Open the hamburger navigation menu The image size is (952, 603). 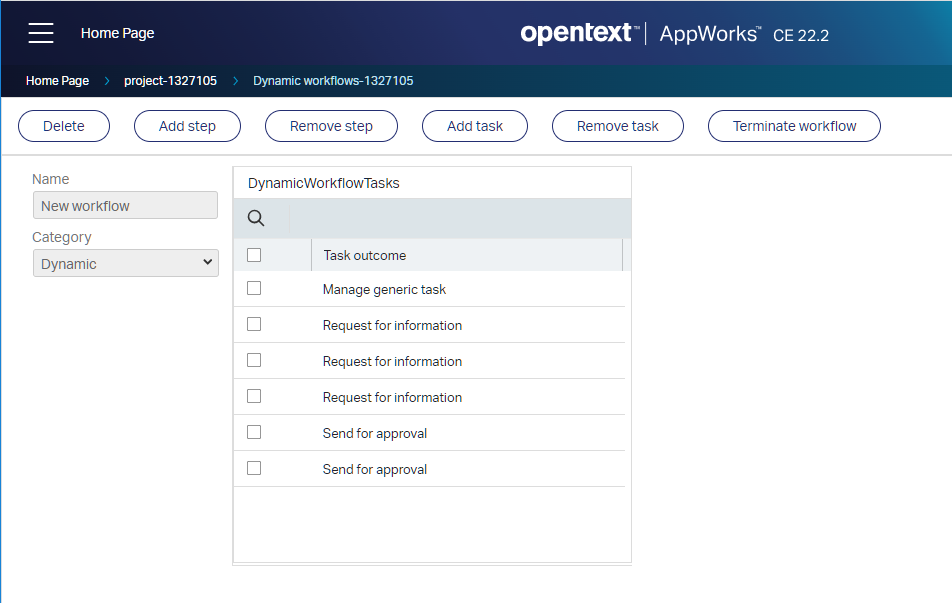41,33
